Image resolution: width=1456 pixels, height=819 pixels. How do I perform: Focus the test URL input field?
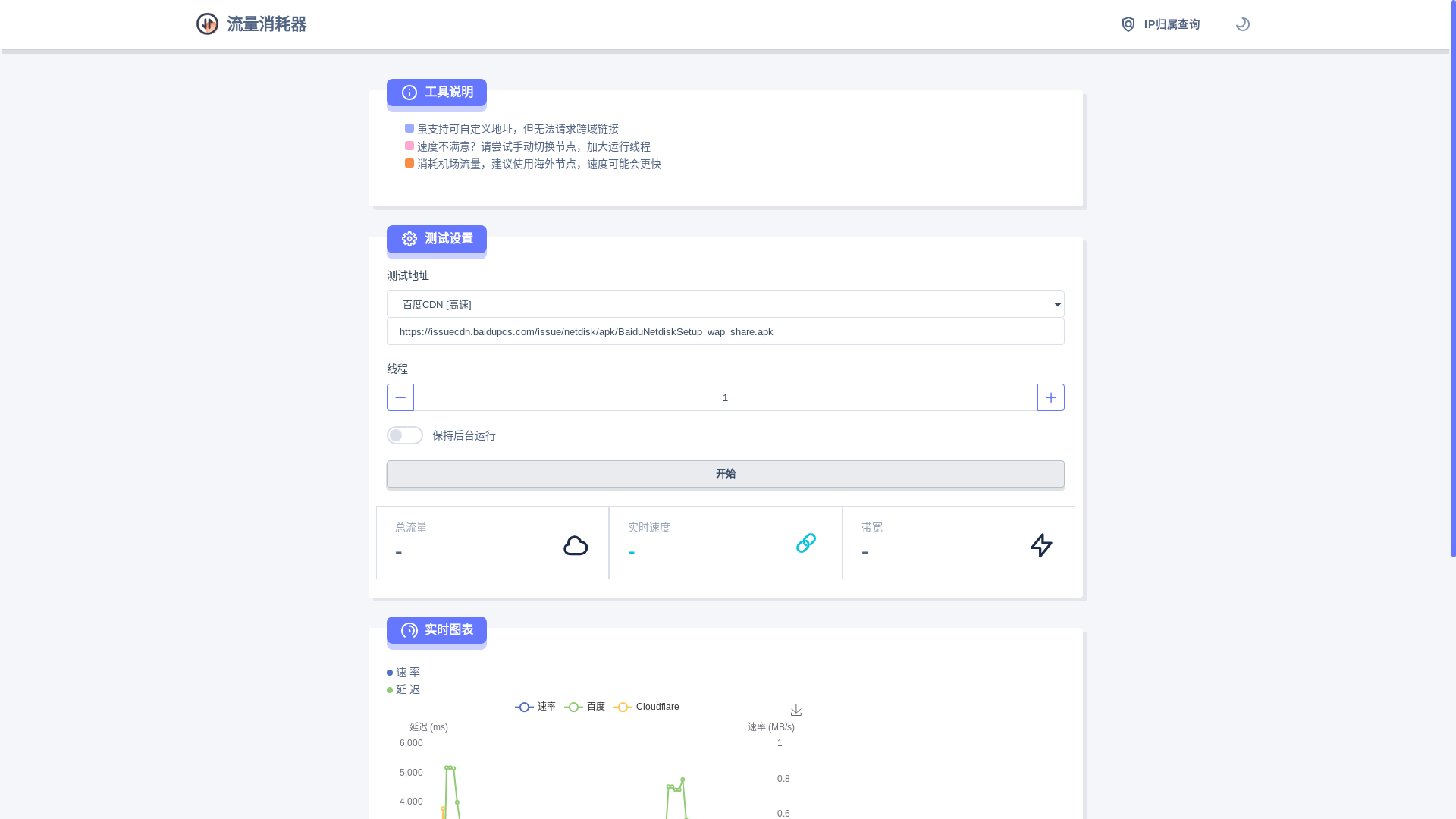point(726,331)
